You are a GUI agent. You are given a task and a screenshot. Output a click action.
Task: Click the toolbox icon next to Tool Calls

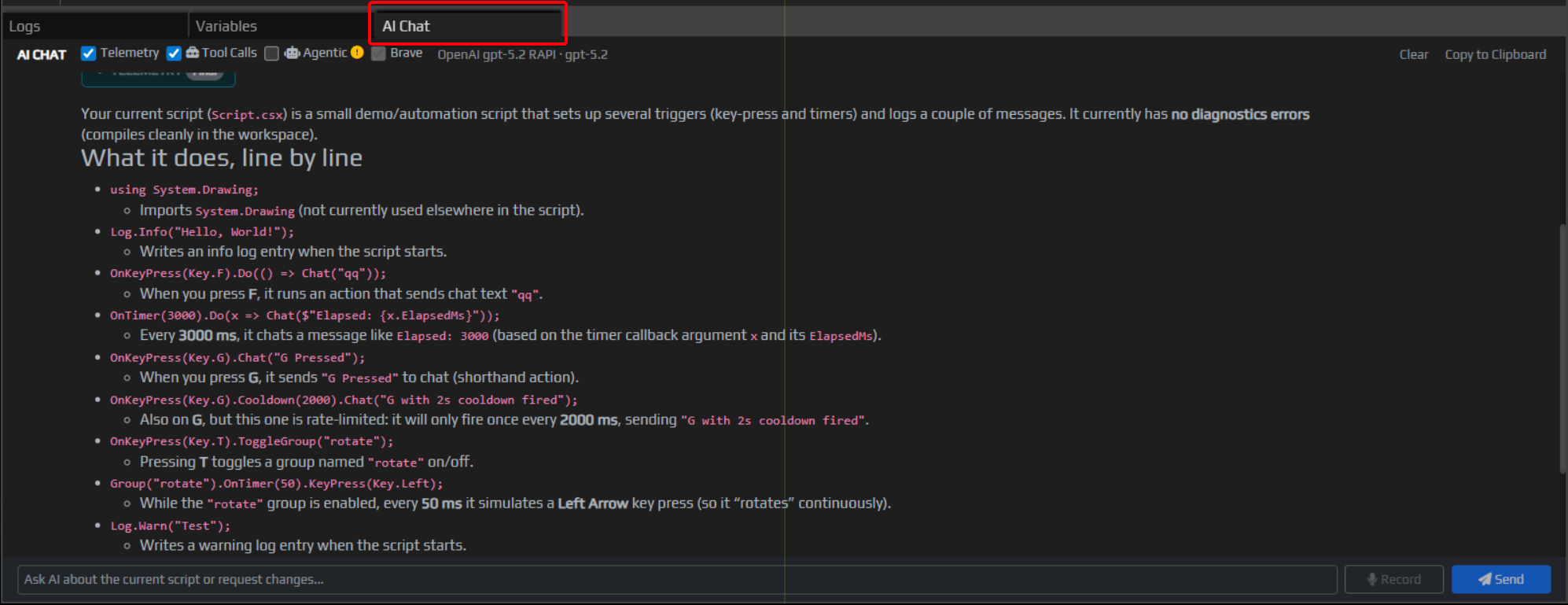(x=193, y=53)
